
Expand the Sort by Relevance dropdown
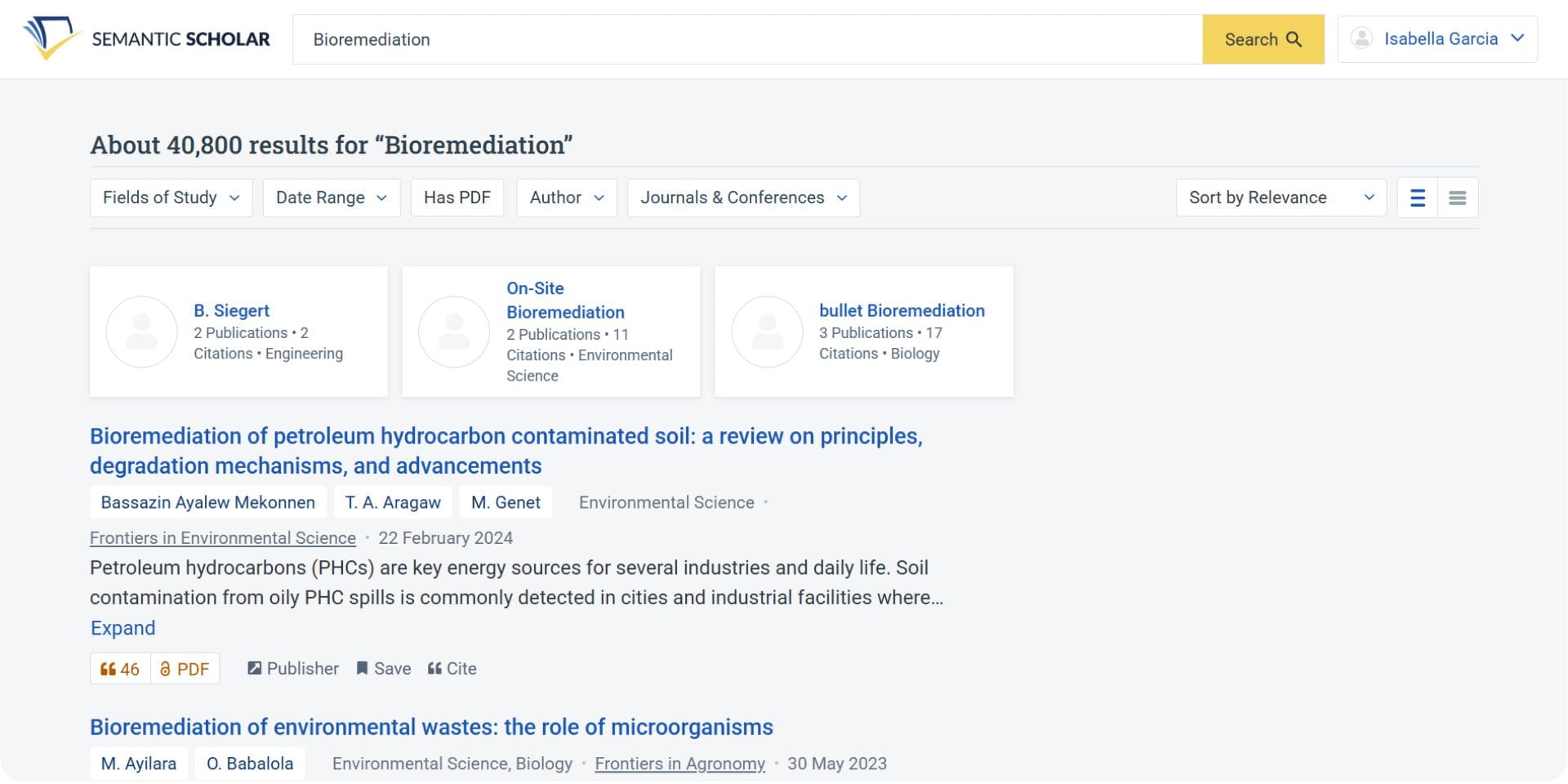1281,198
